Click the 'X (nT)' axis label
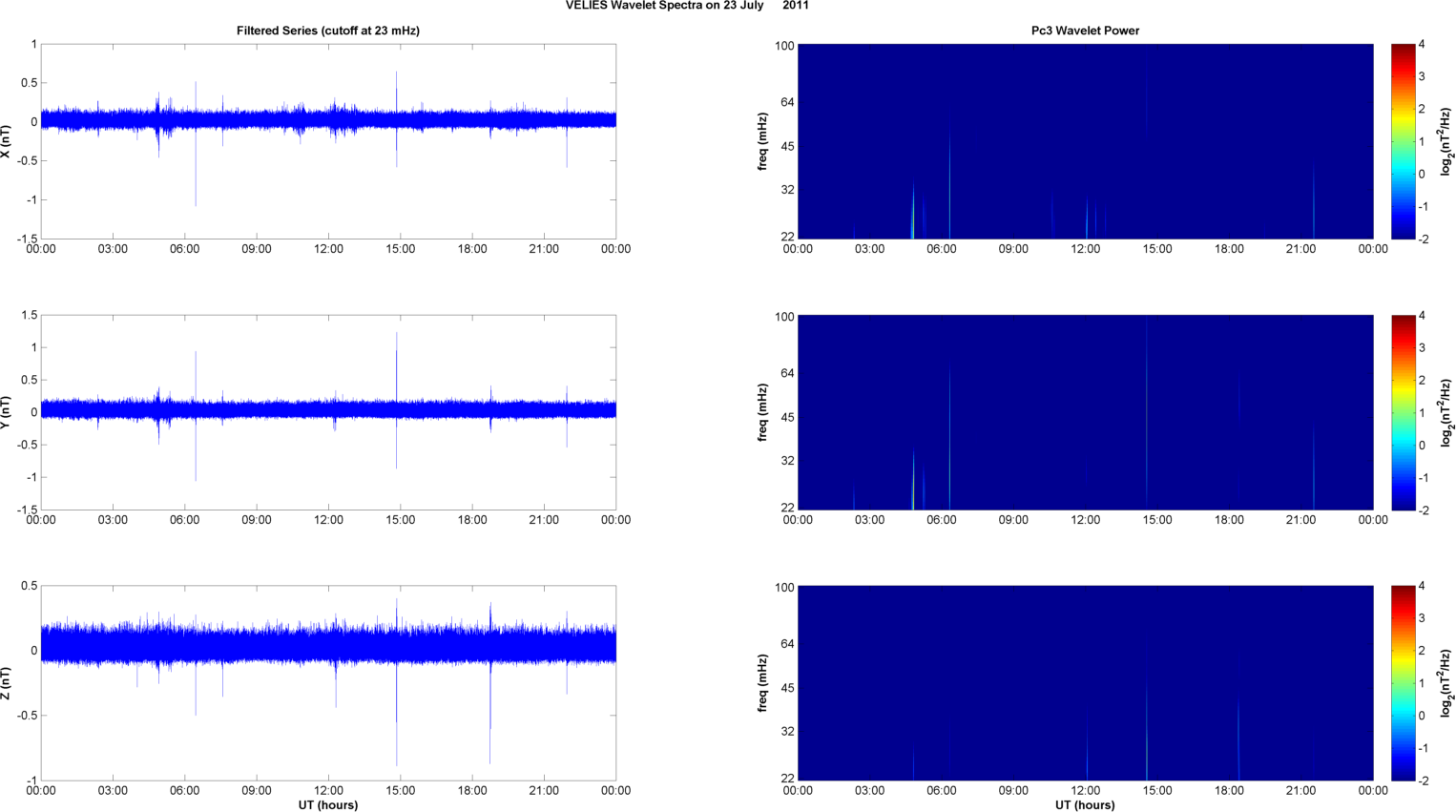This screenshot has width=1456, height=812. point(7,141)
